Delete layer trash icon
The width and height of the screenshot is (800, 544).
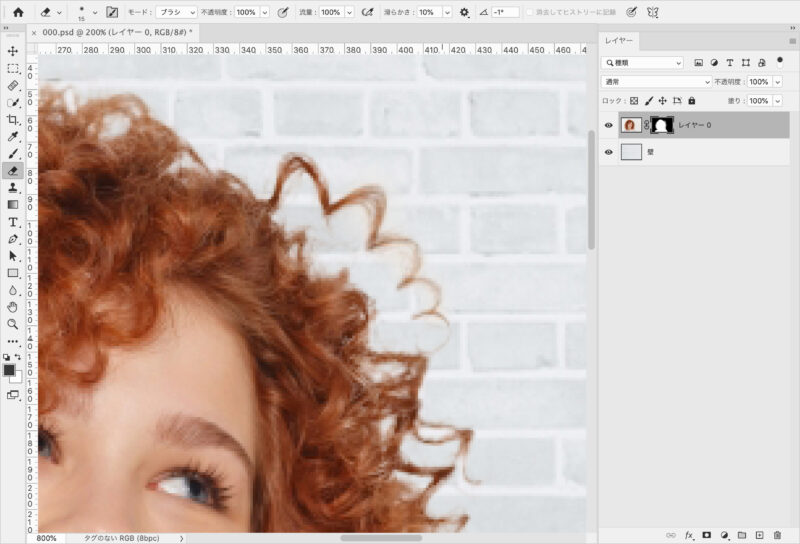pos(778,535)
